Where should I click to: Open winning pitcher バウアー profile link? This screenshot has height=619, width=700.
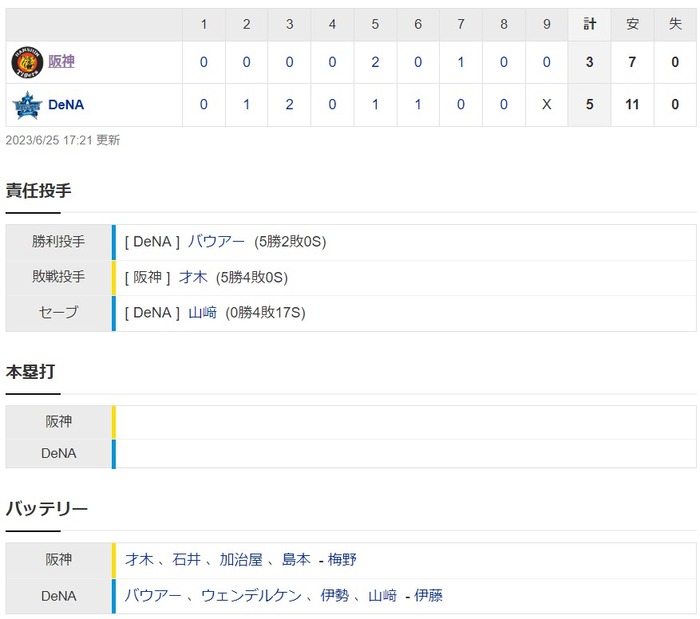216,241
